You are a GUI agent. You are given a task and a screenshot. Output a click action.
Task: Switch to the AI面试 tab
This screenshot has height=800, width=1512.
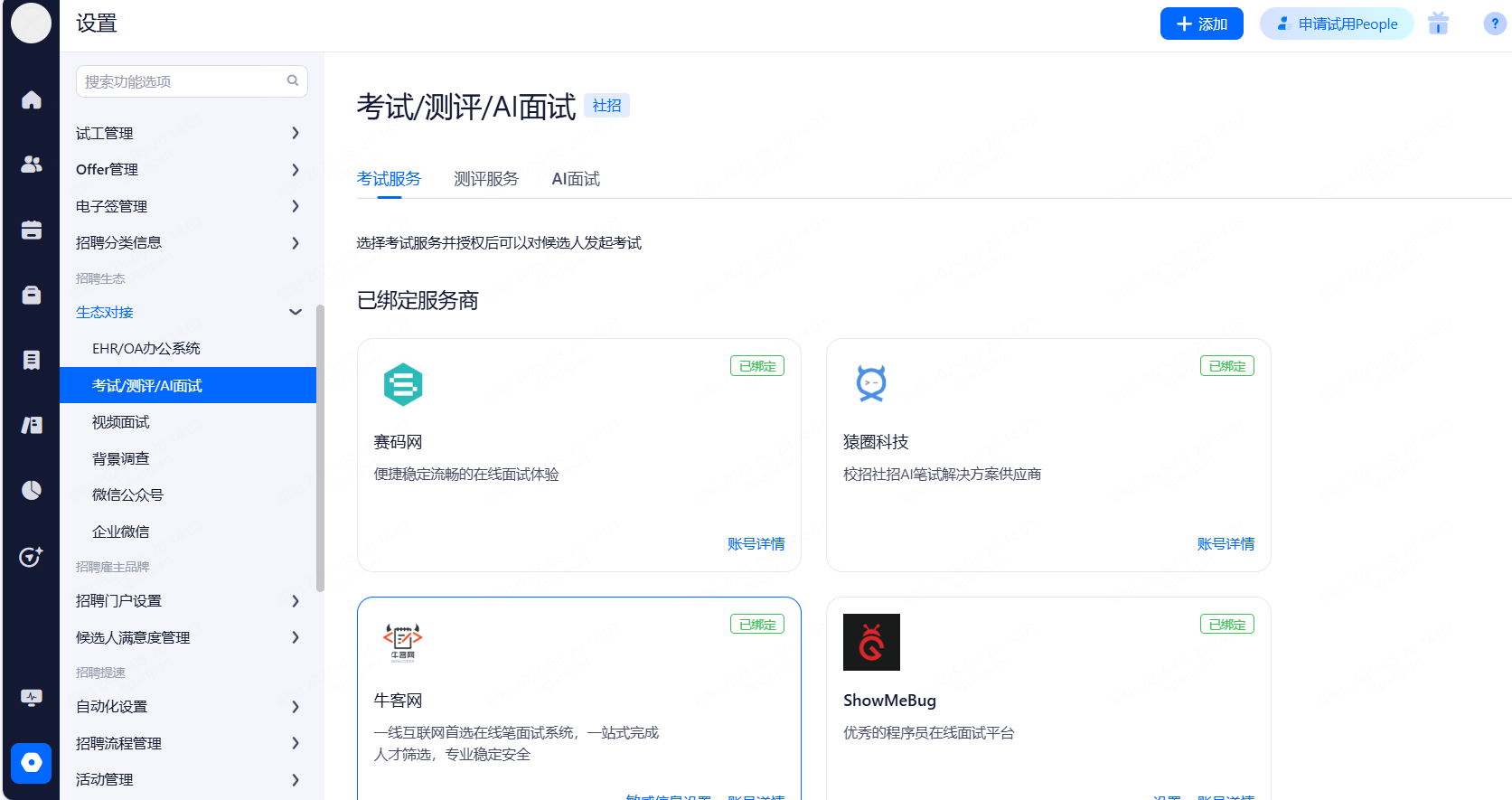[576, 179]
